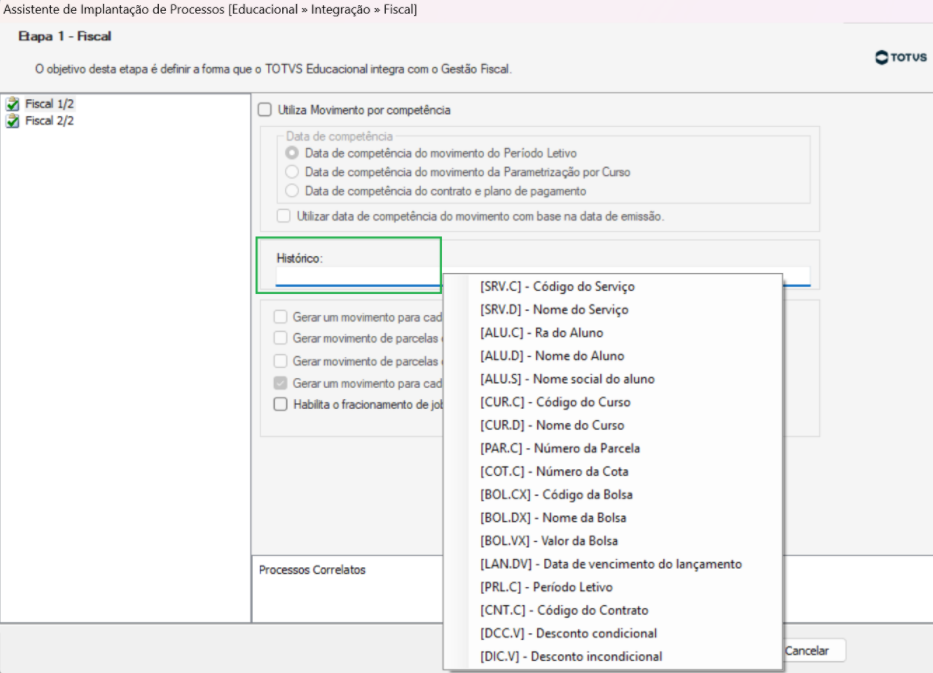Pick [CNT.C] - Código do Contrato
Screen dimensions: 933x673
[x=613, y=611]
